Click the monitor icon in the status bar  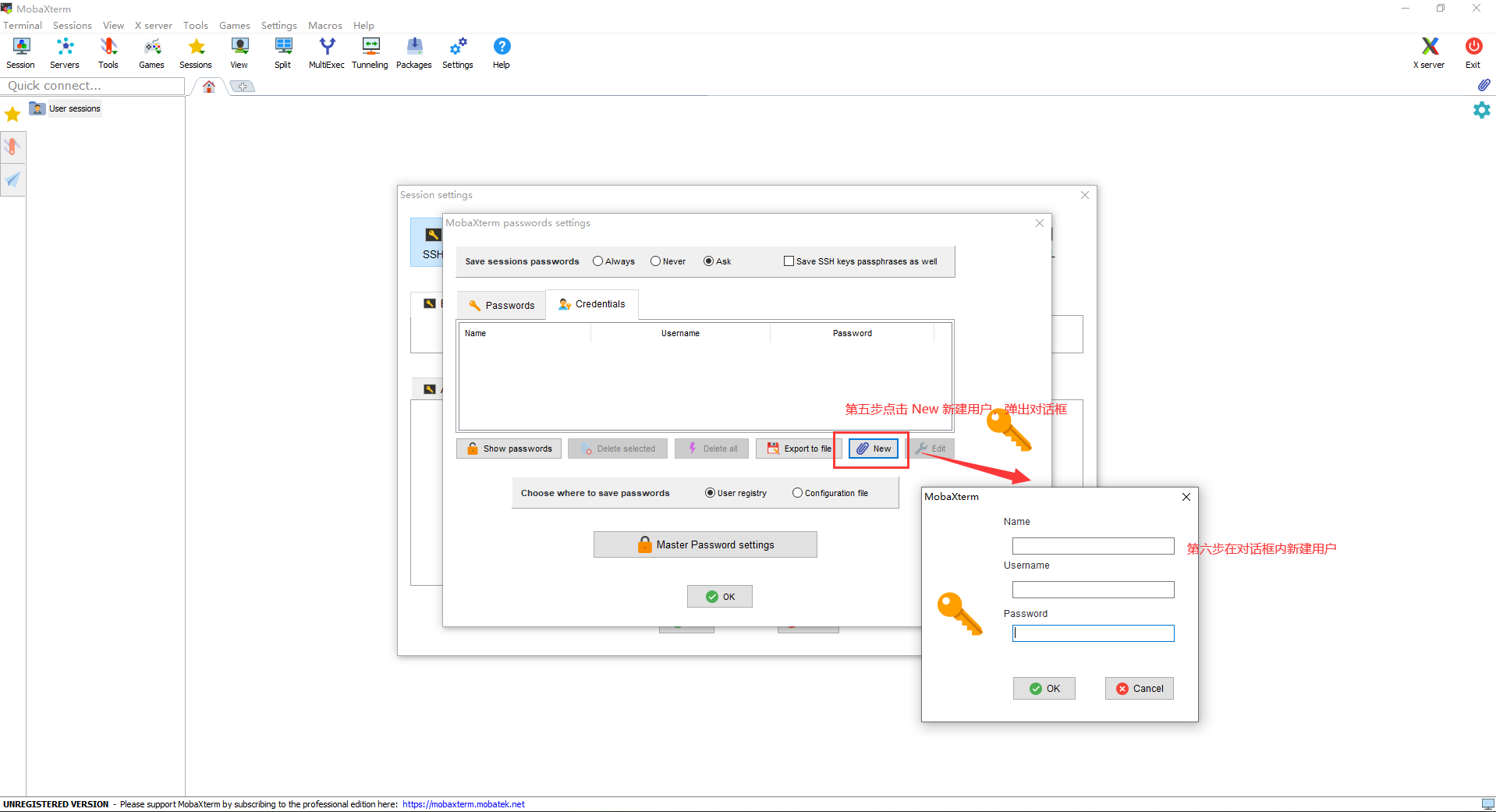(x=1487, y=804)
